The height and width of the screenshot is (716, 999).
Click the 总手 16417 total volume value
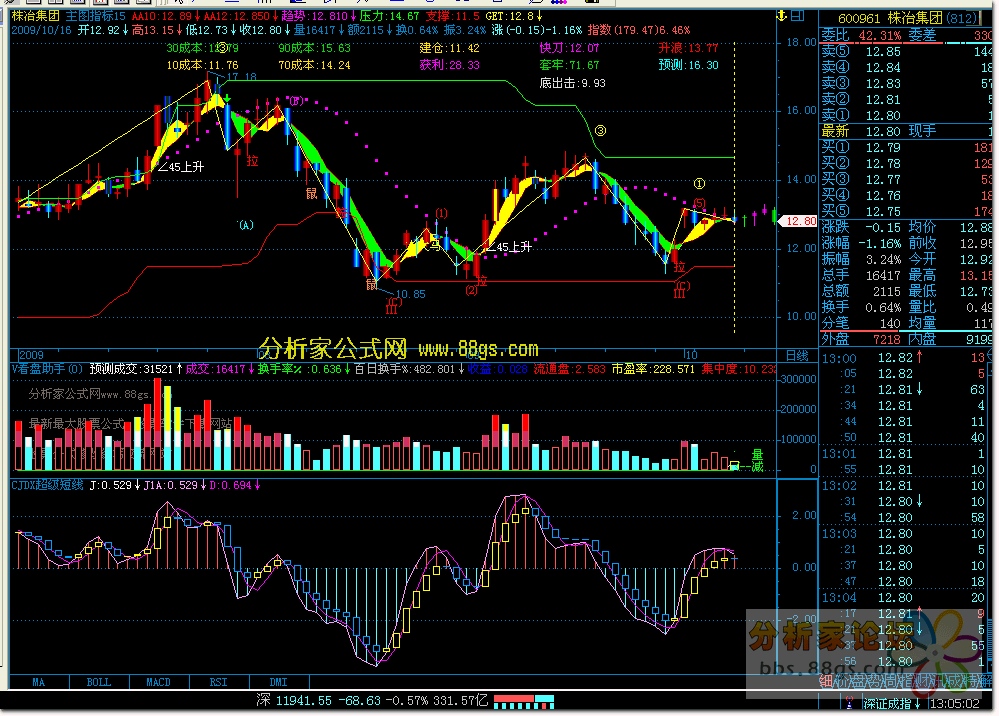pos(883,275)
